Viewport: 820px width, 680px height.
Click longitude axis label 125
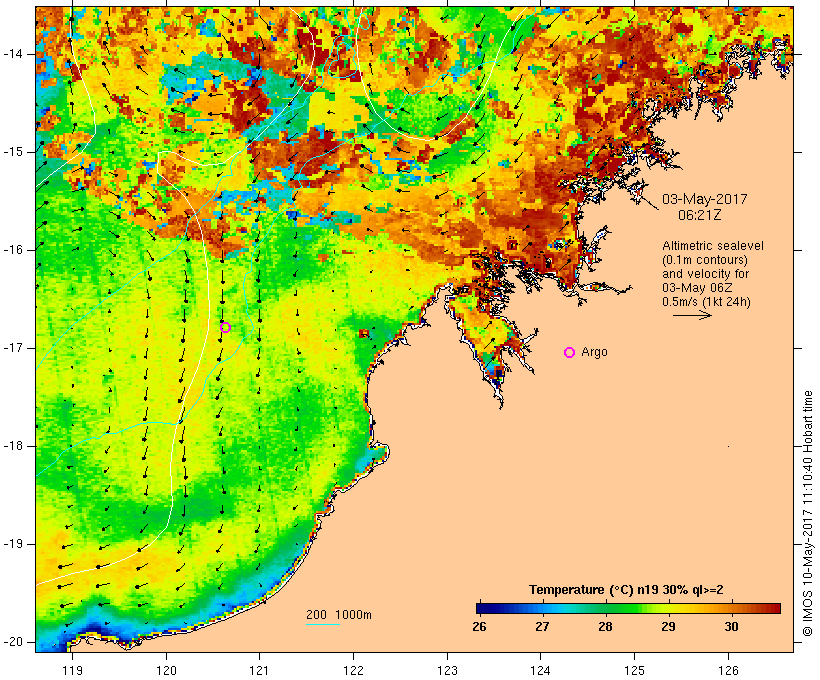(x=635, y=670)
